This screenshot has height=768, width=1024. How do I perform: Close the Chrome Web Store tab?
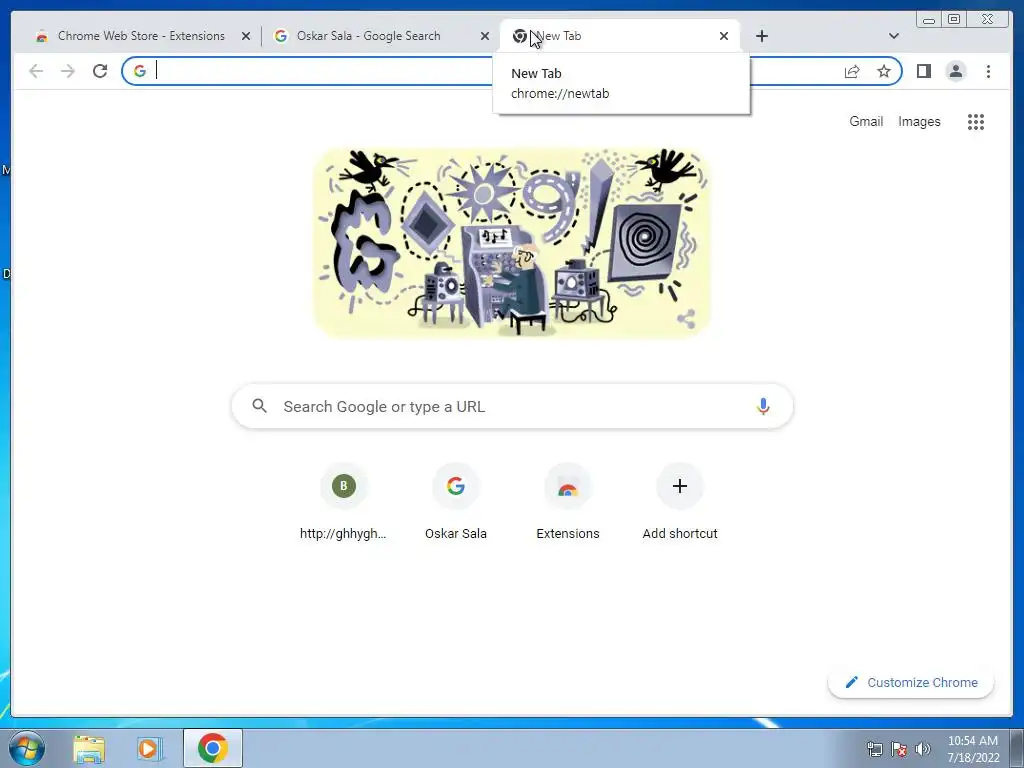tap(246, 36)
